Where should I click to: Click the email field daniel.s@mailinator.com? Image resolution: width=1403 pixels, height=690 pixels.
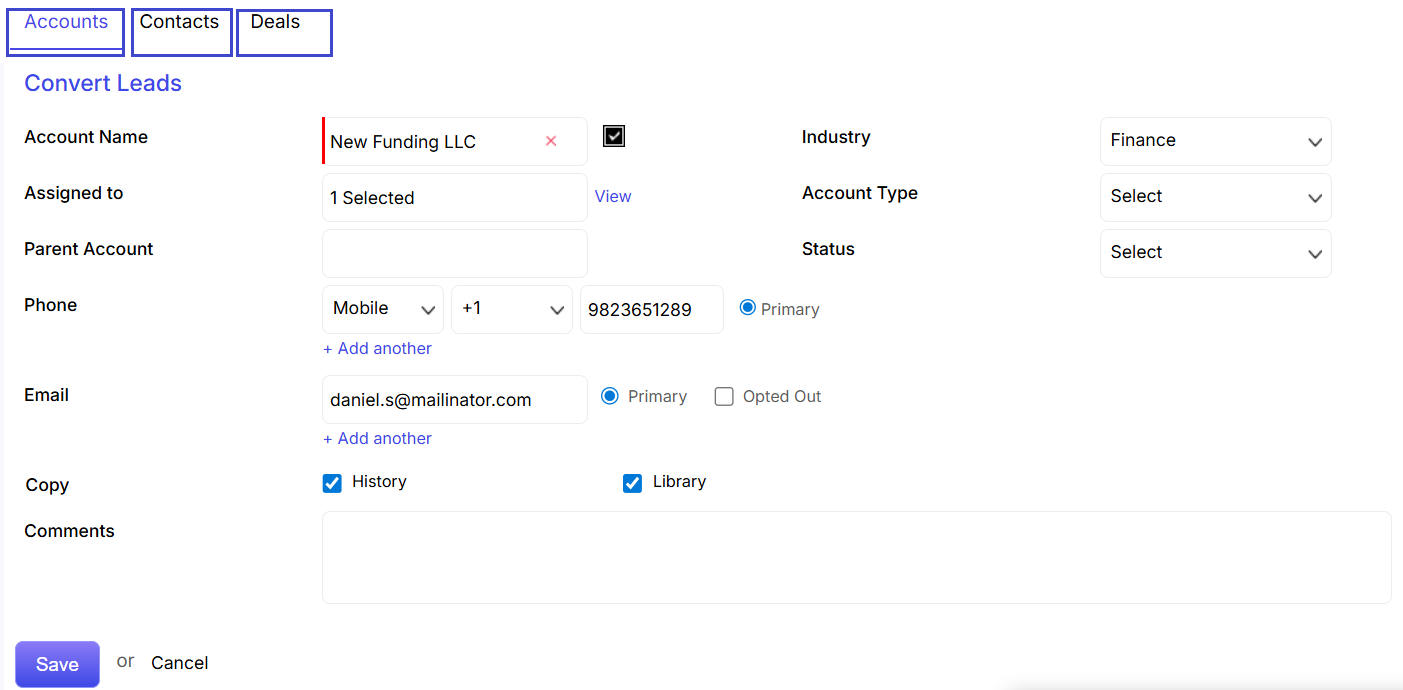(x=455, y=399)
